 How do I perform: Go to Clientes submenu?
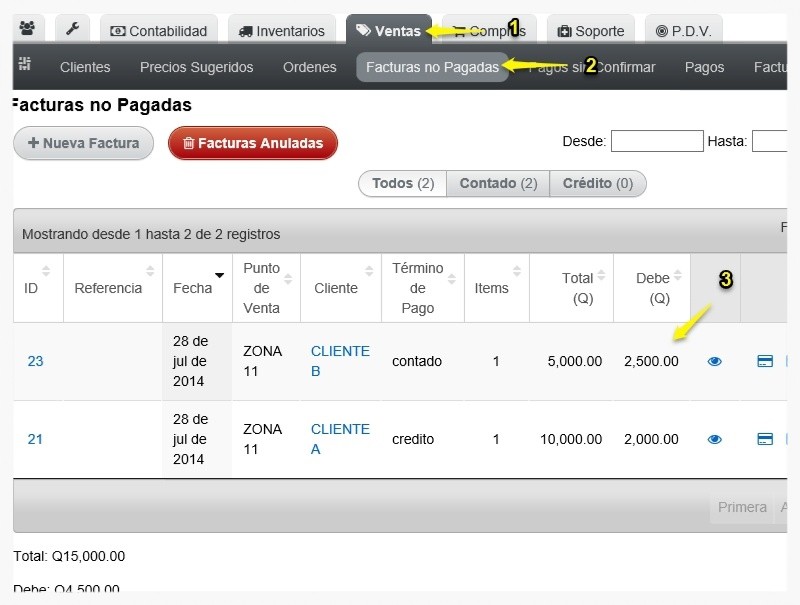pos(85,67)
